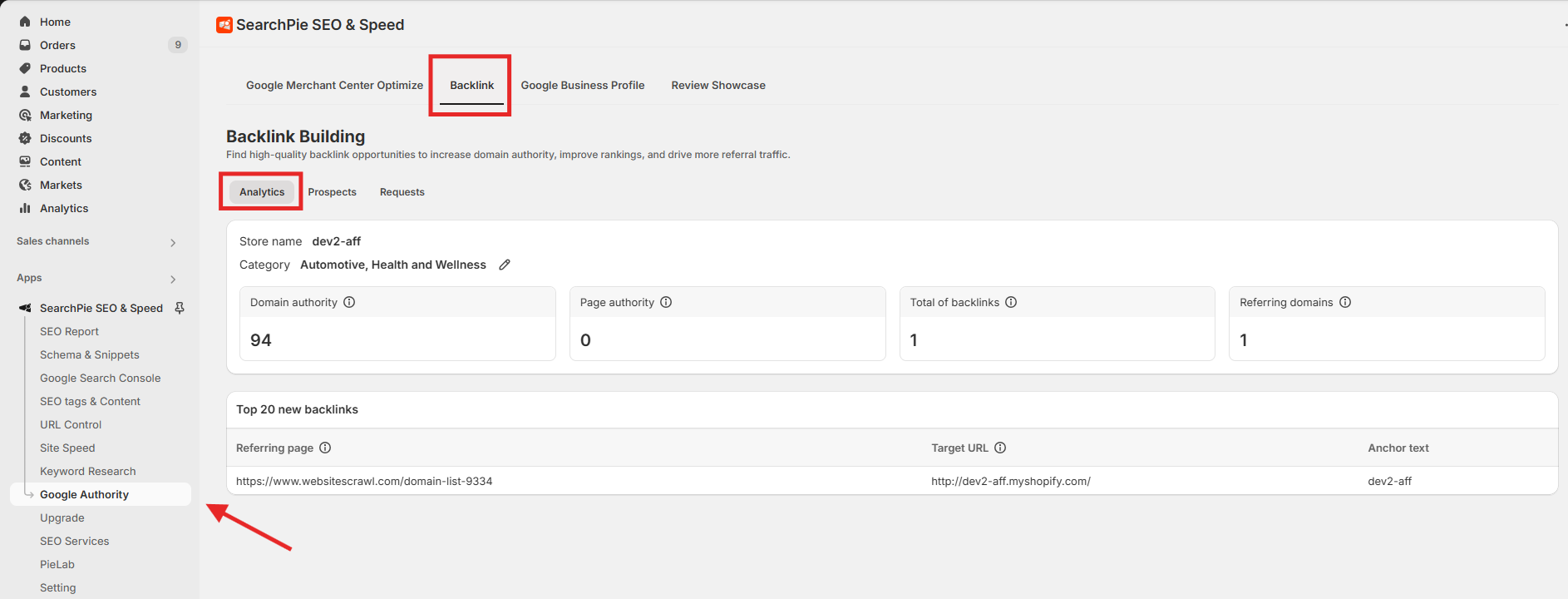The width and height of the screenshot is (1568, 599).
Task: Show Referring page column info icon
Action: 325,448
